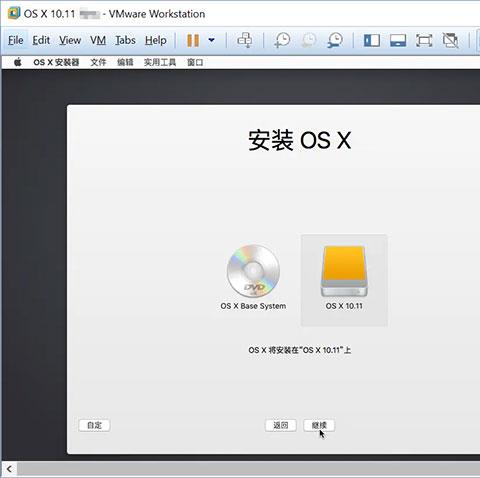Toggle the library sidebar view
Screen dimensions: 480x478
(372, 40)
